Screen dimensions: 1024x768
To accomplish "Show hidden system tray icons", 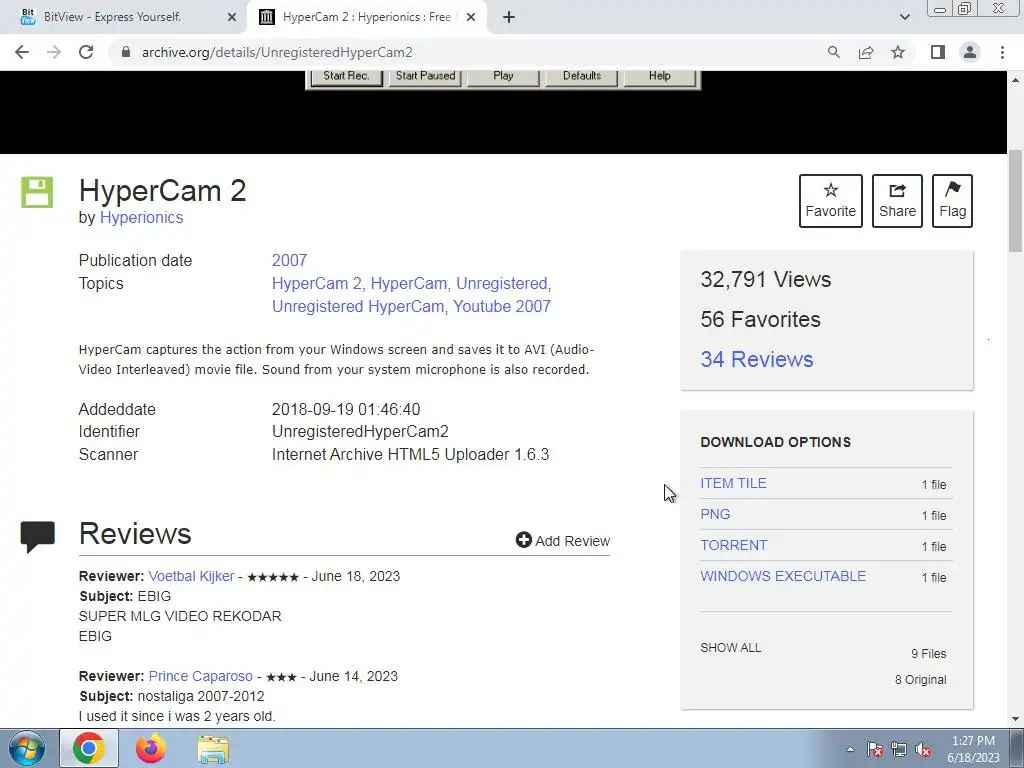I will pos(850,749).
